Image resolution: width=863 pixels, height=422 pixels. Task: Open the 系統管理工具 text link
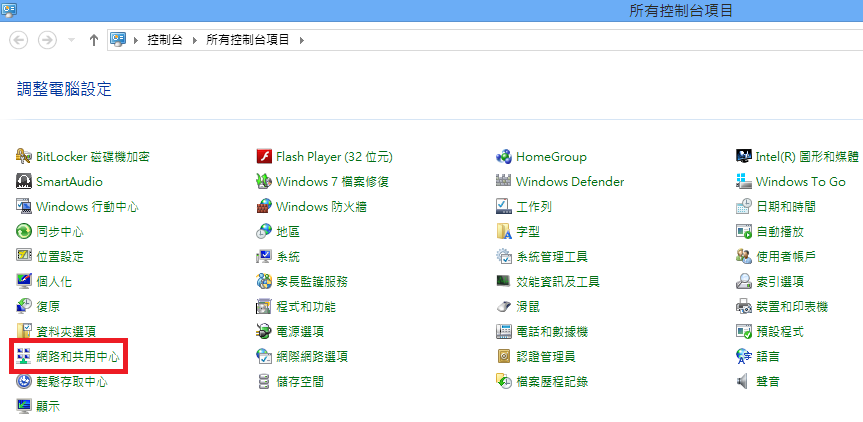(552, 256)
